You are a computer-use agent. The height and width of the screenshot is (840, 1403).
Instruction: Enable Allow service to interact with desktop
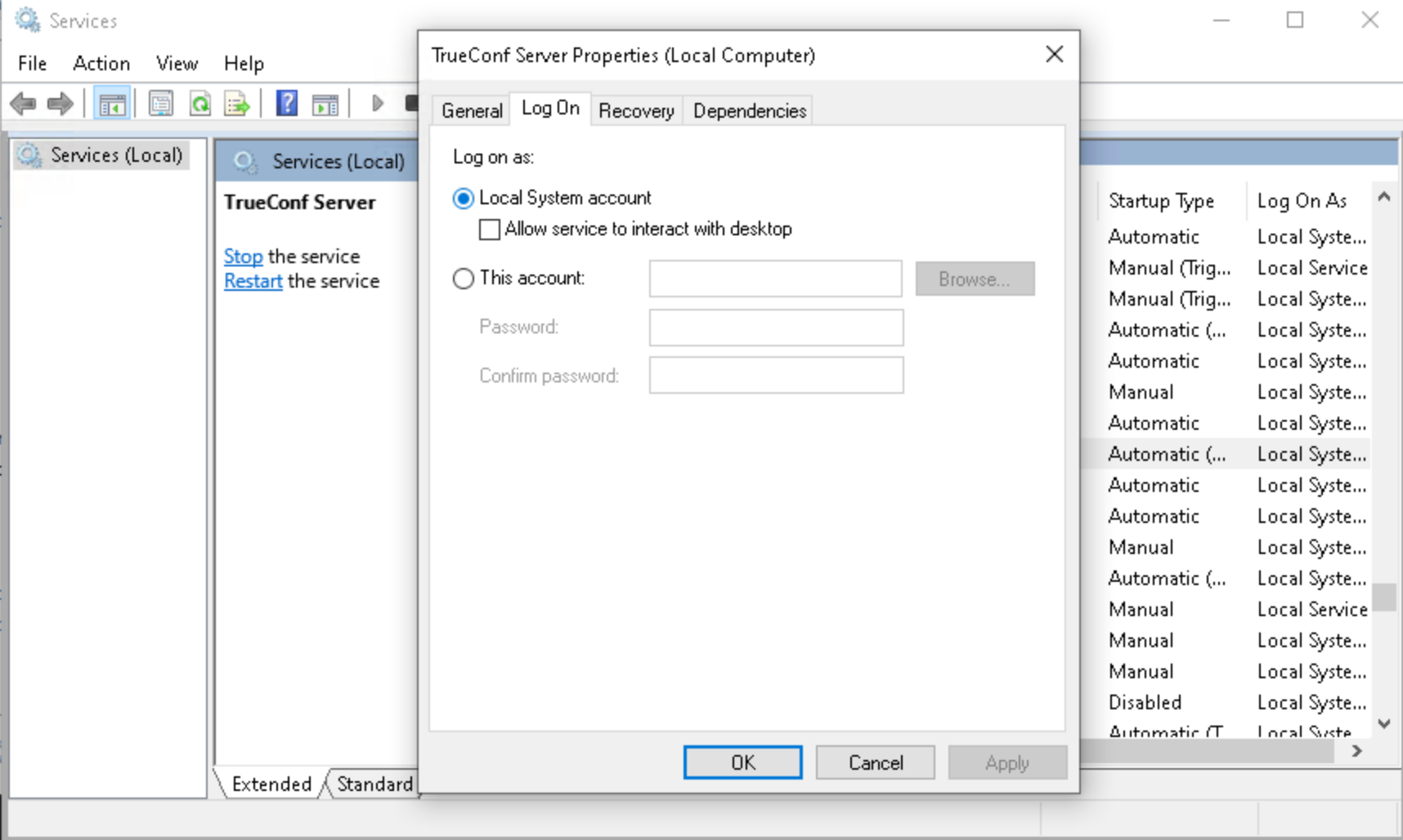point(490,230)
